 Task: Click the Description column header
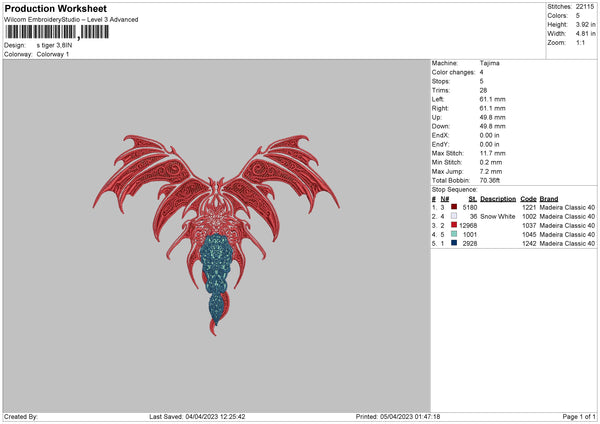coord(498,198)
